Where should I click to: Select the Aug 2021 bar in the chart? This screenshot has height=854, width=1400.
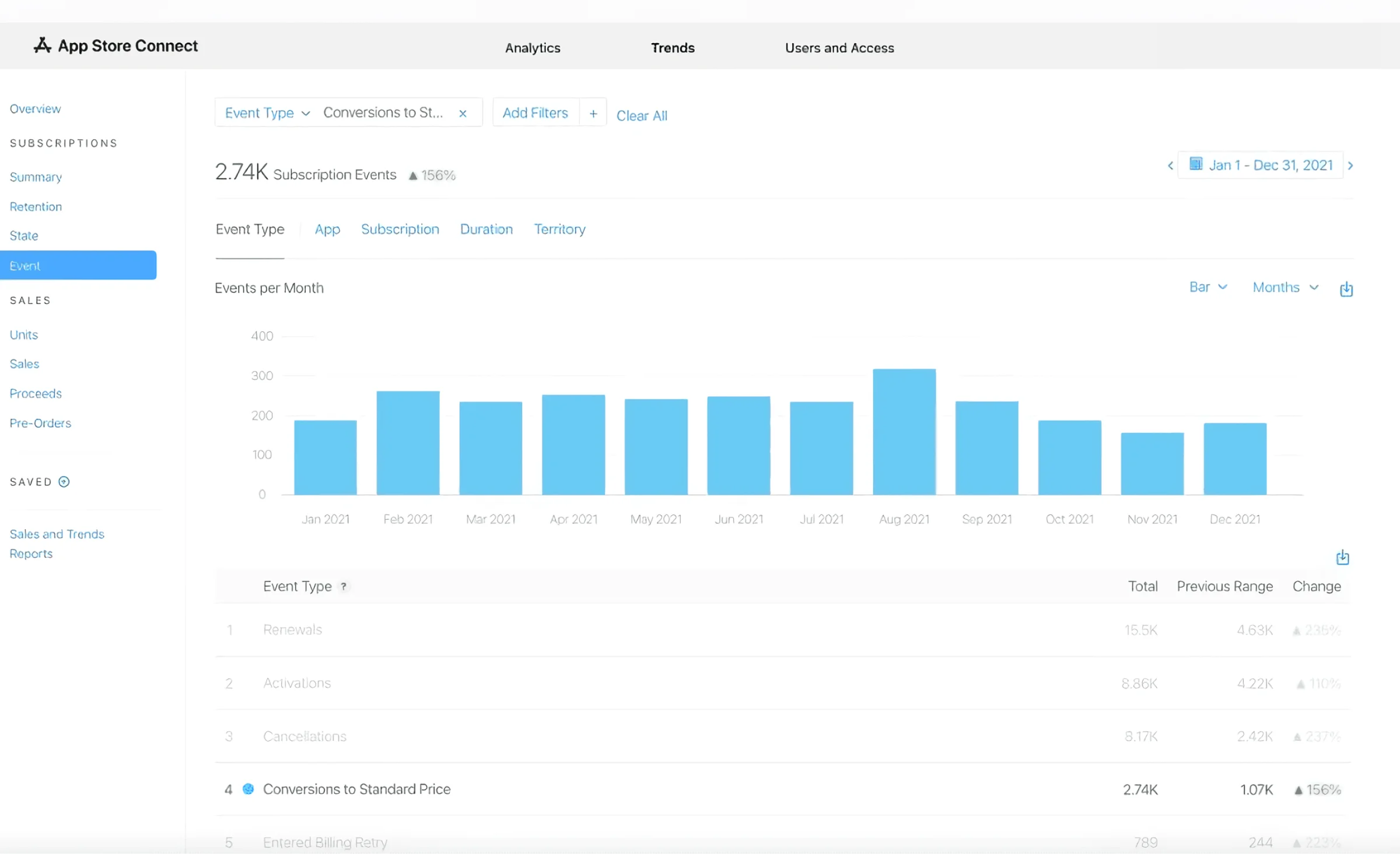(904, 432)
